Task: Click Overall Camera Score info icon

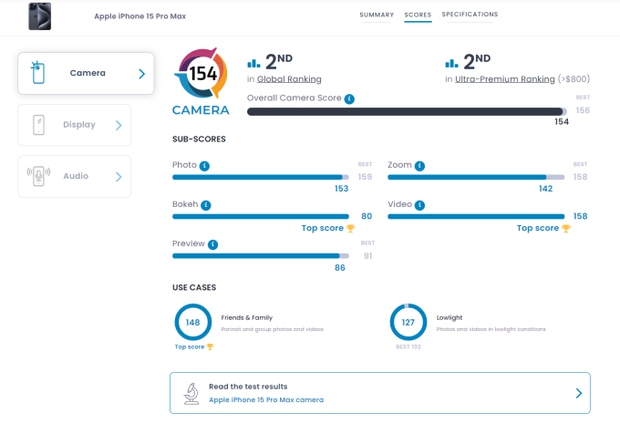Action: [349, 99]
